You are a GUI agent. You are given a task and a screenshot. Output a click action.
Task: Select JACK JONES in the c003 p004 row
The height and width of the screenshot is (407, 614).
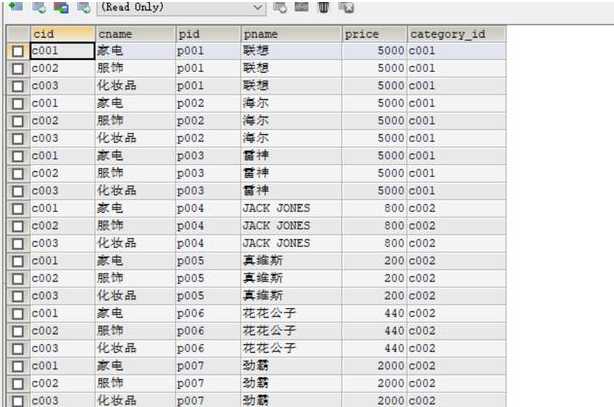coord(291,243)
